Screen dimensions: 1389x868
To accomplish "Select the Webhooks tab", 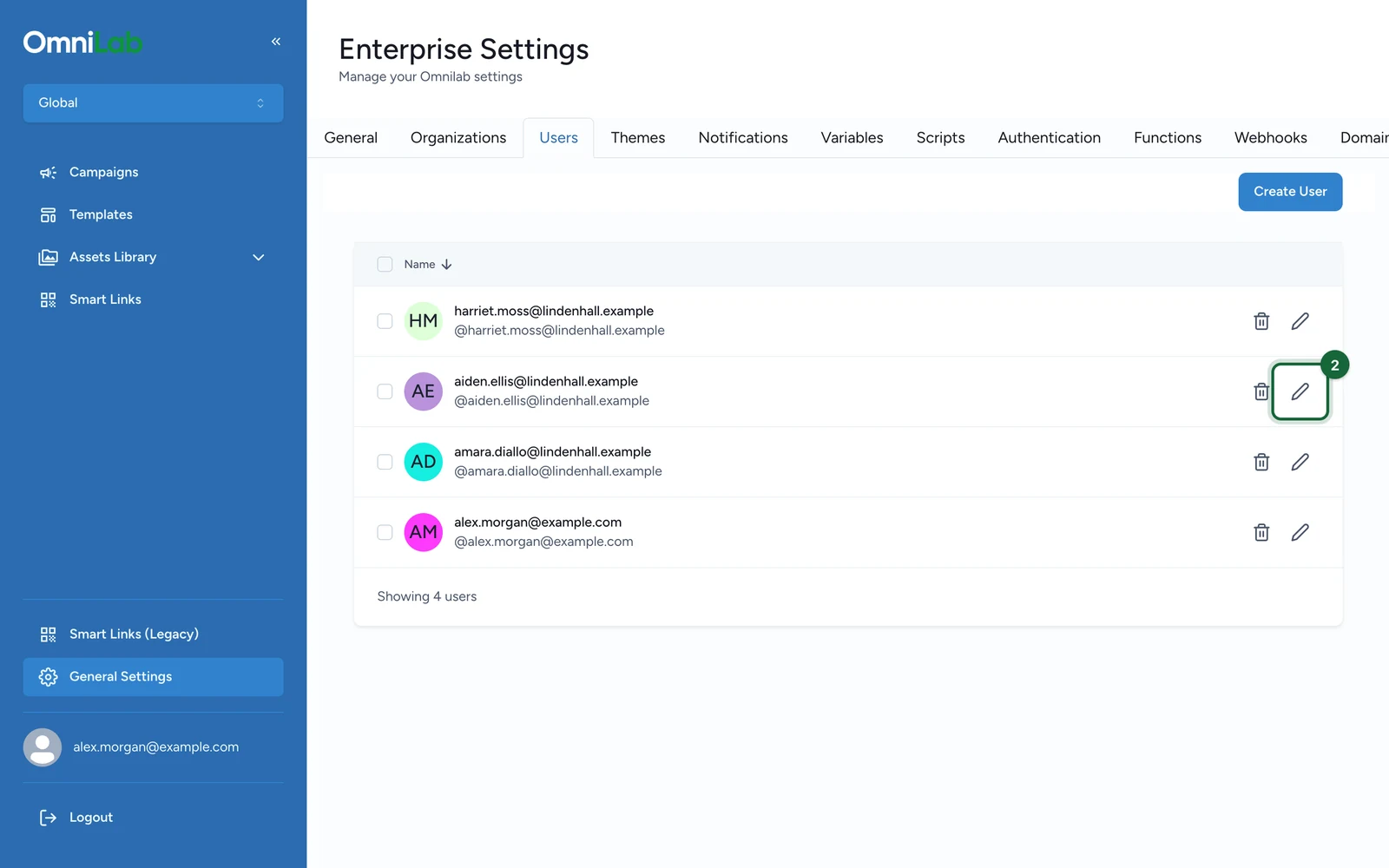I will 1271,138.
